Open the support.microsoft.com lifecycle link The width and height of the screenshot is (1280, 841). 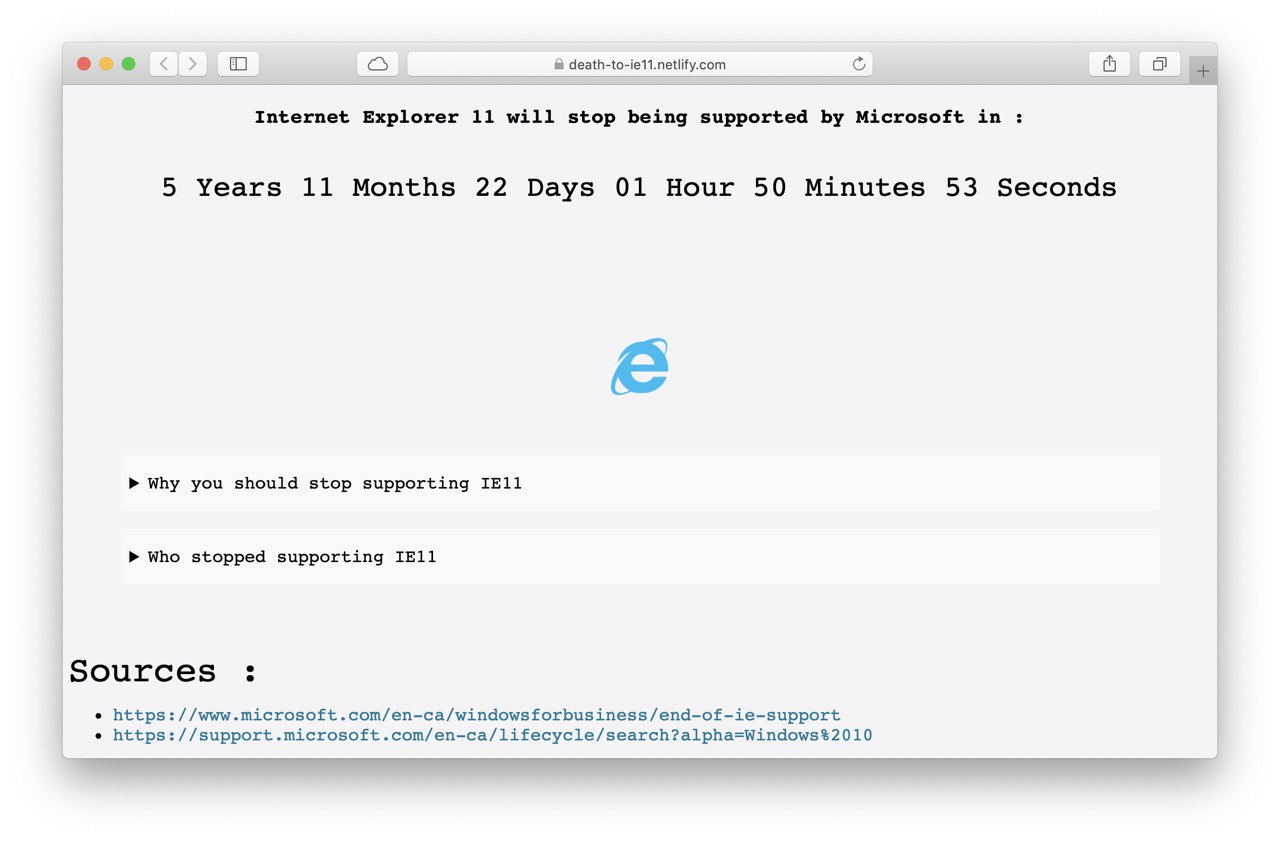(492, 735)
